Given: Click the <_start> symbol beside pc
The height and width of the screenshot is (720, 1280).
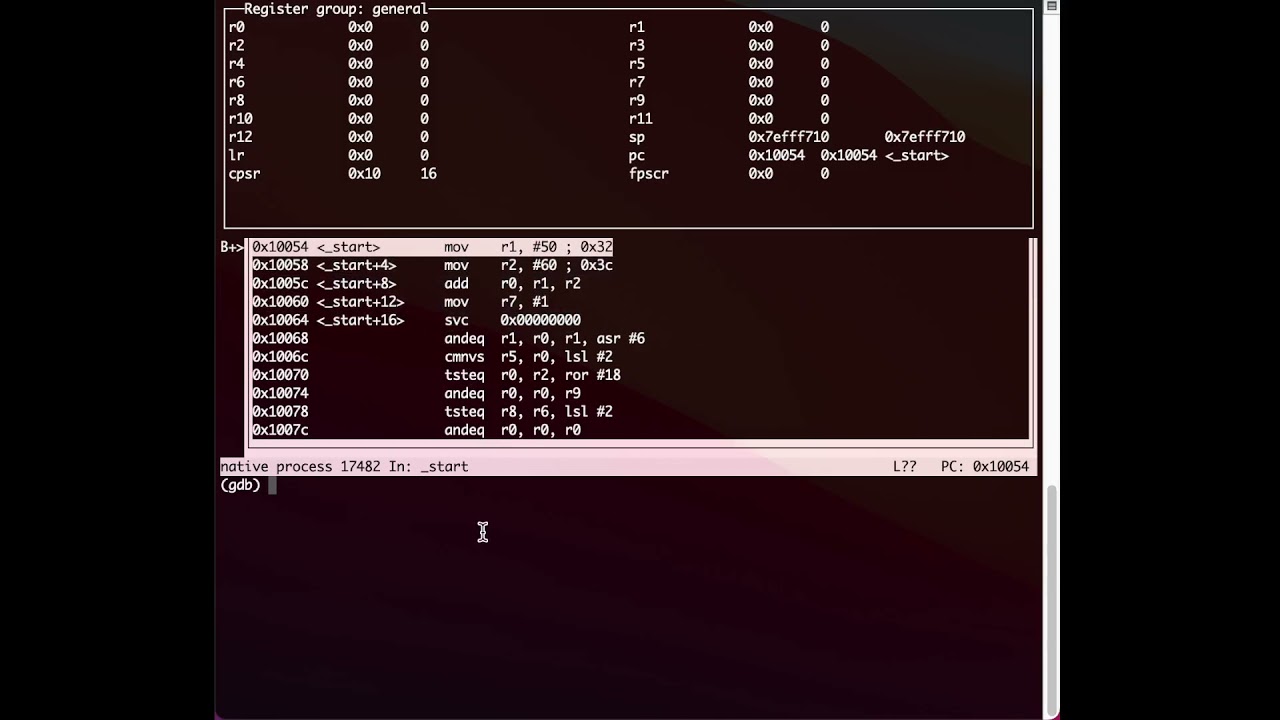Looking at the screenshot, I should 917,156.
